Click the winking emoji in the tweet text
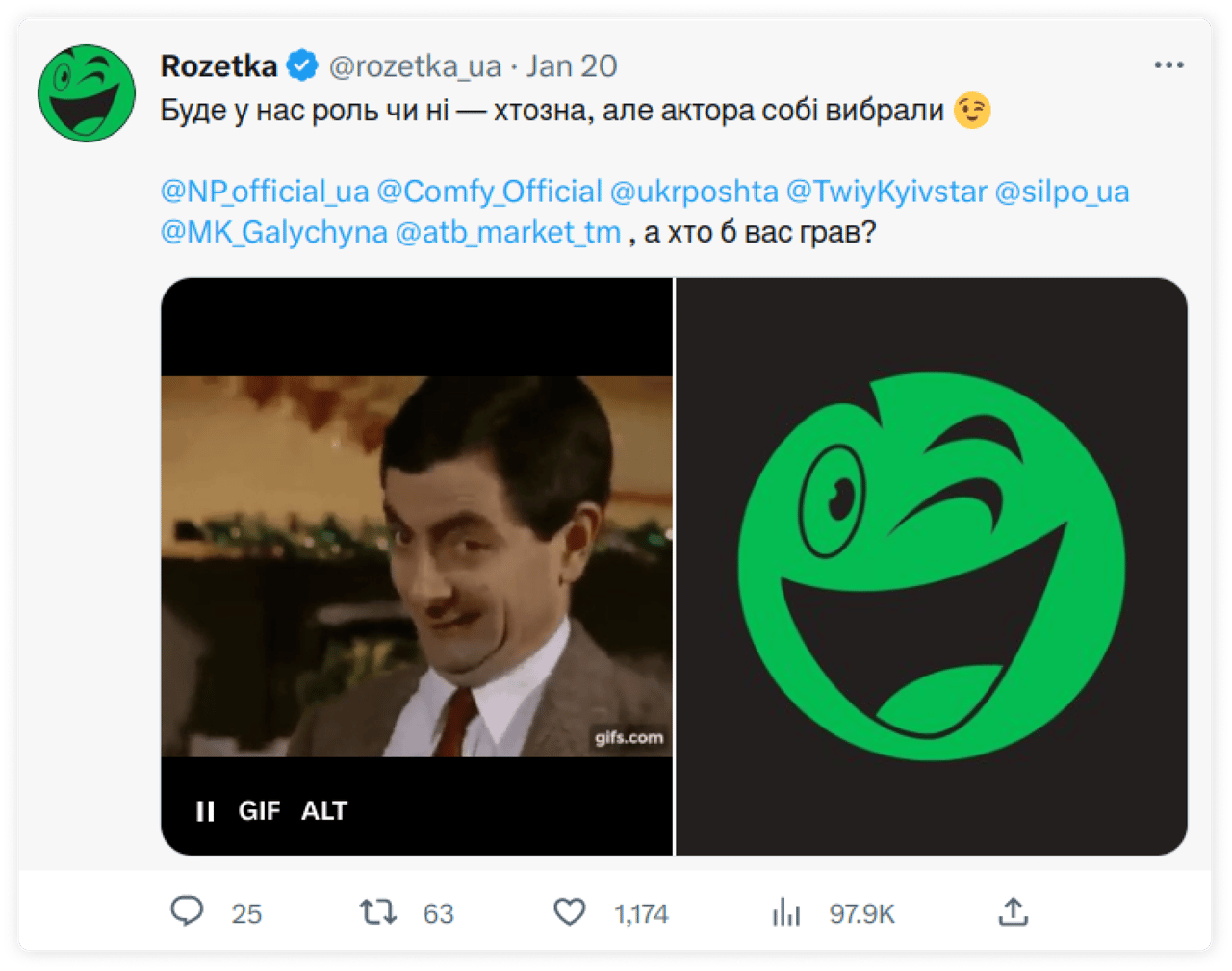The height and width of the screenshot is (971, 1232). 973,109
